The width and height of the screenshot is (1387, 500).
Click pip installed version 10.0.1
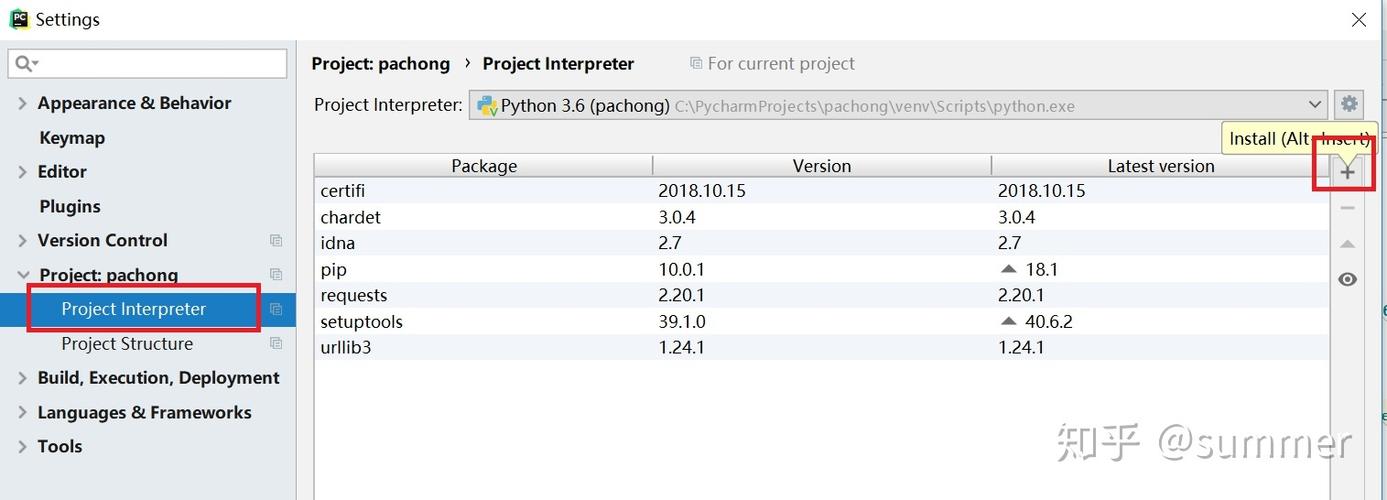(682, 270)
